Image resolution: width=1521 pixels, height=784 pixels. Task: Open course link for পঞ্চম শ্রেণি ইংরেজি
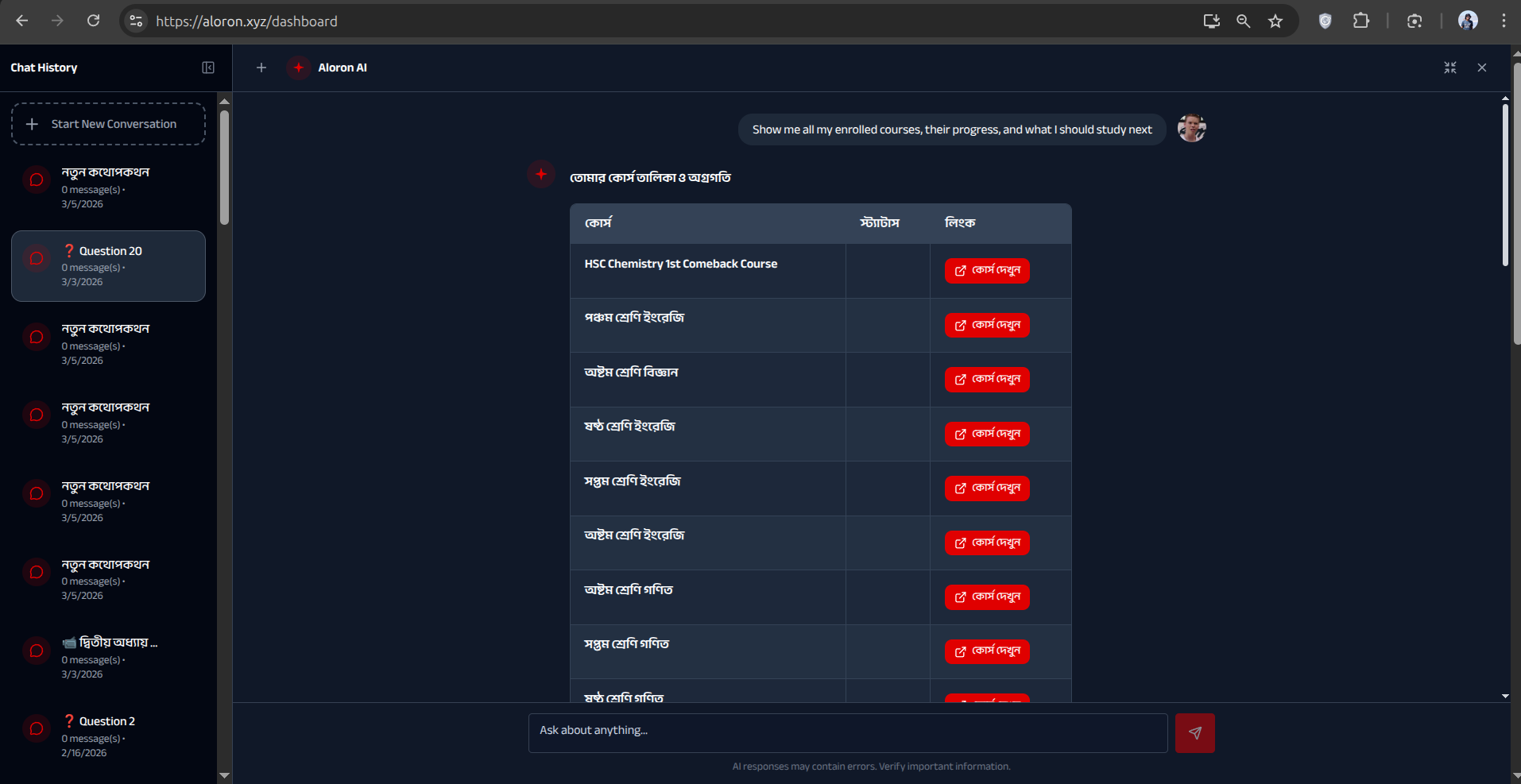tap(987, 325)
